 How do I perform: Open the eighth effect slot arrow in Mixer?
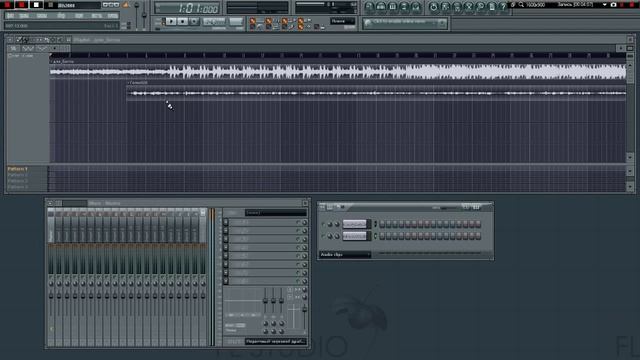point(226,281)
